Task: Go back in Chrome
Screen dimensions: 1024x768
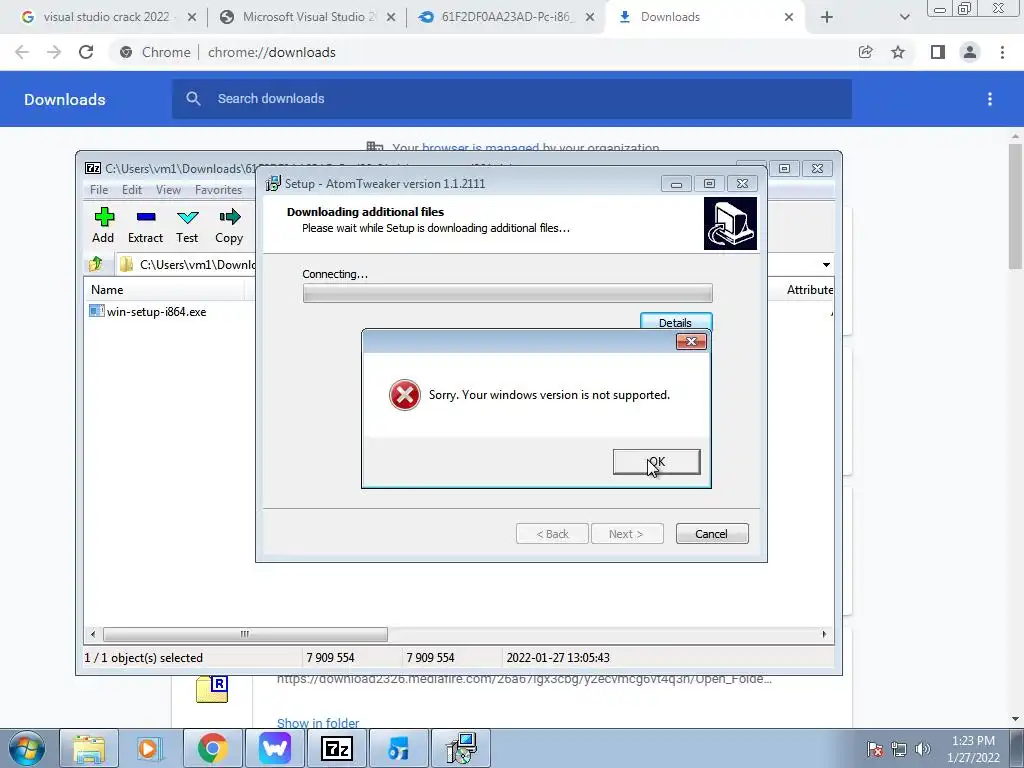Action: coord(22,52)
